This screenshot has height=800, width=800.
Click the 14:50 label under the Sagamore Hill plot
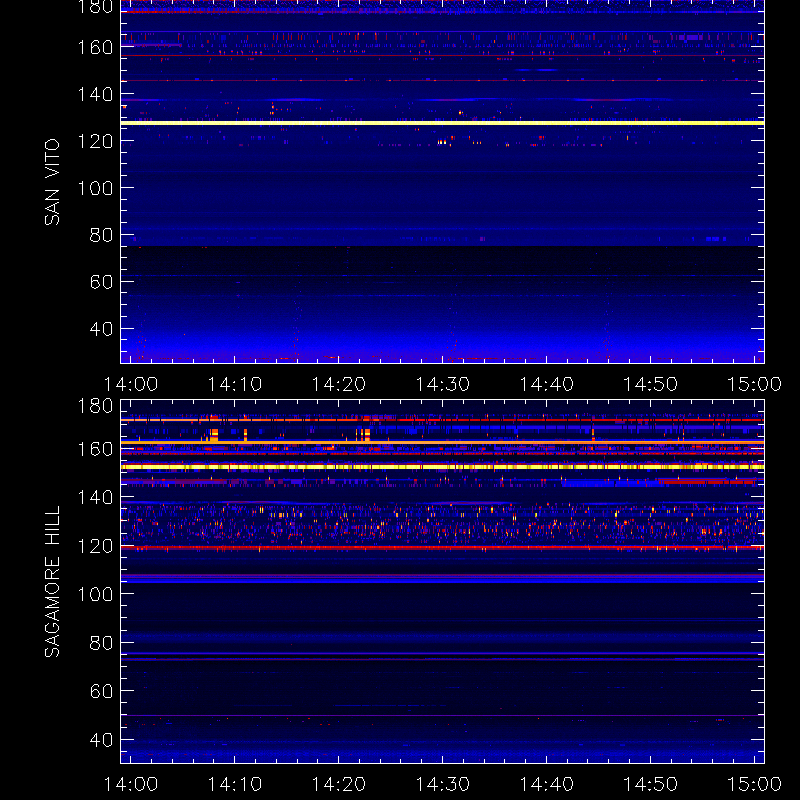point(651,784)
